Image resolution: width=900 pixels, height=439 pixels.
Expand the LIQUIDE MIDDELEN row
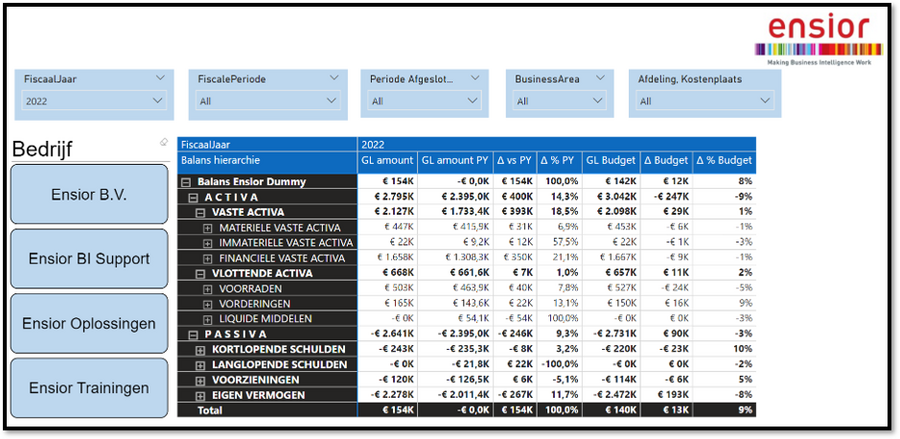point(208,319)
